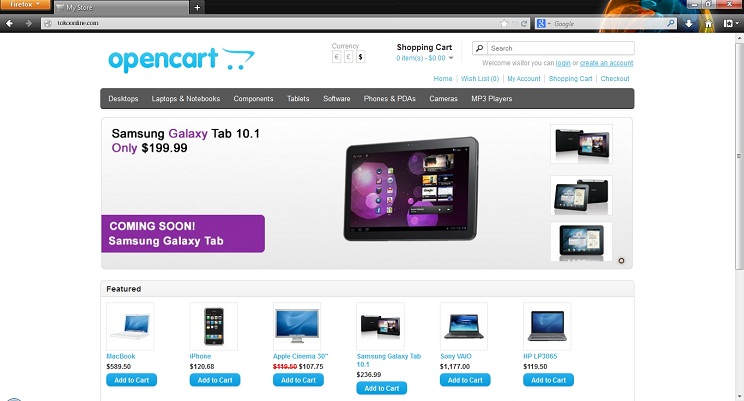Add Sony VAIO to cart
This screenshot has width=744, height=401.
[465, 380]
